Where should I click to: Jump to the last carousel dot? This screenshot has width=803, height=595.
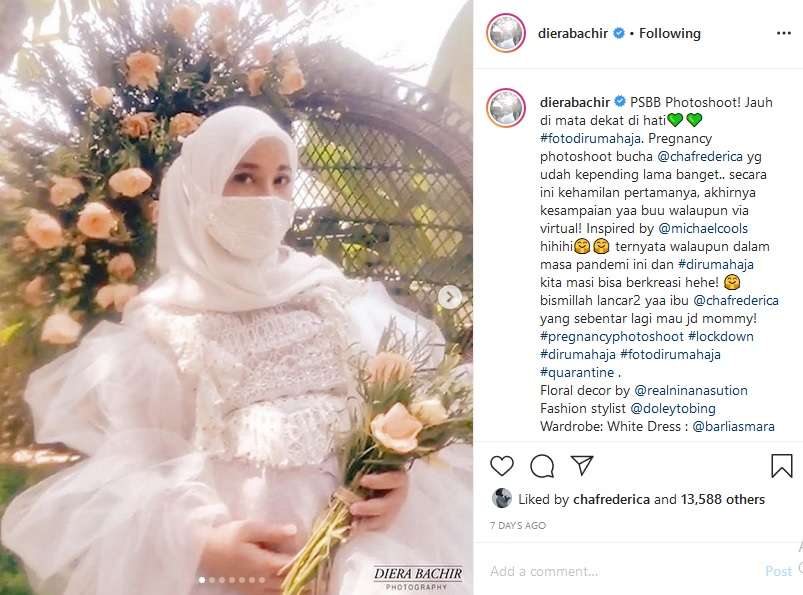262,580
